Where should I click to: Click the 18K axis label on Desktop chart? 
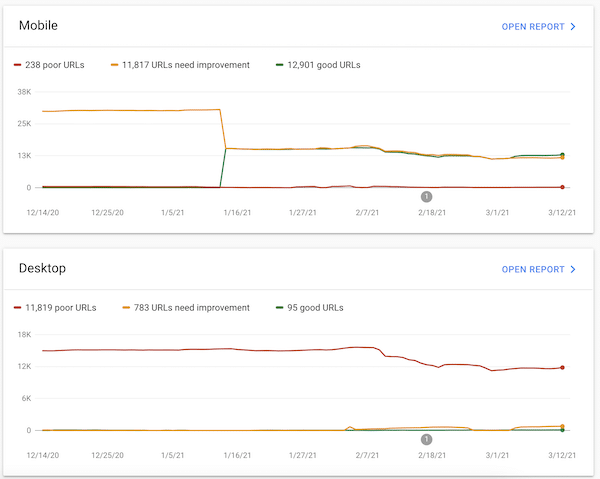click(24, 334)
